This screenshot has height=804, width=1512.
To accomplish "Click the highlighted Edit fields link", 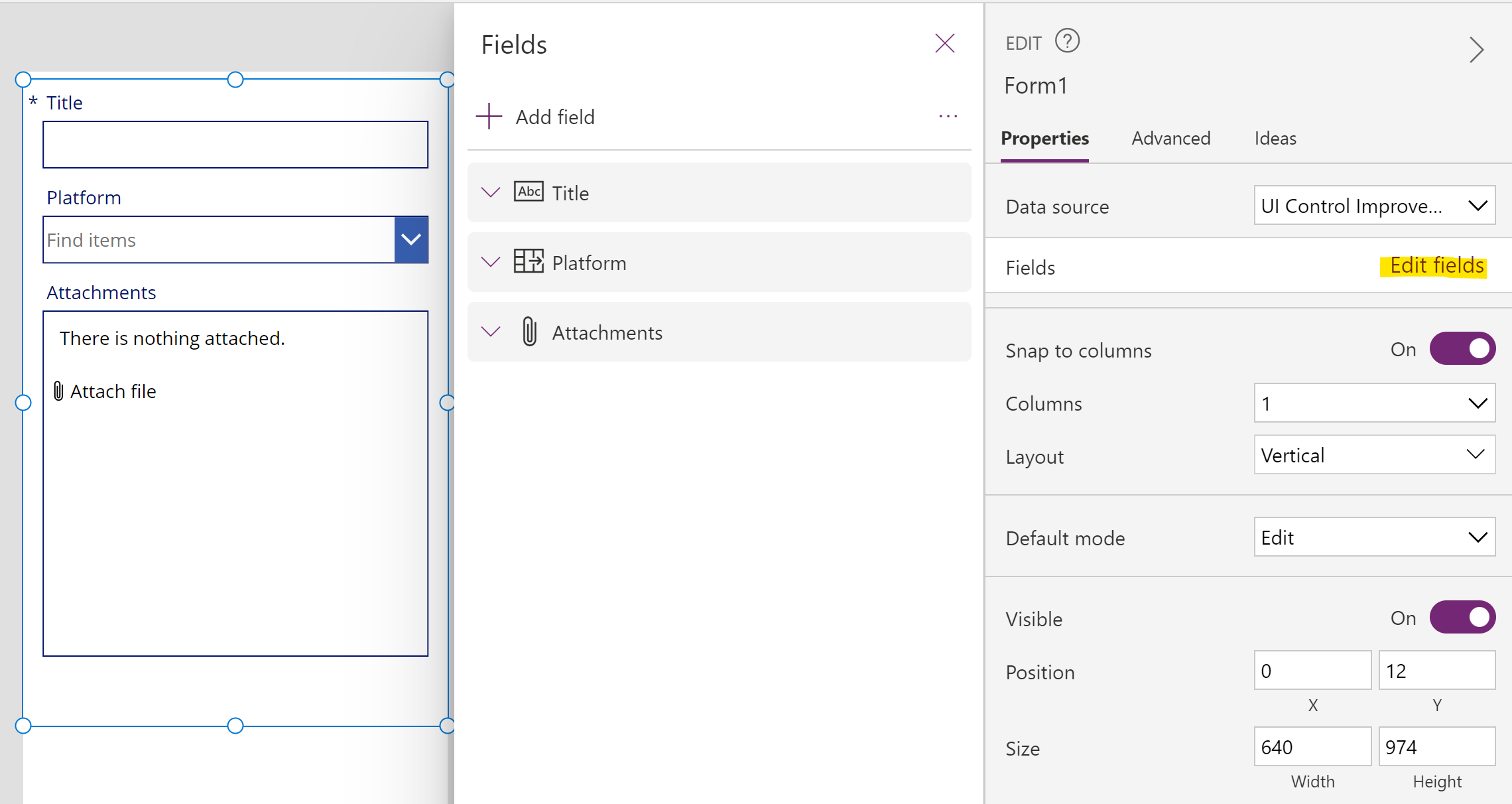I will [1434, 265].
